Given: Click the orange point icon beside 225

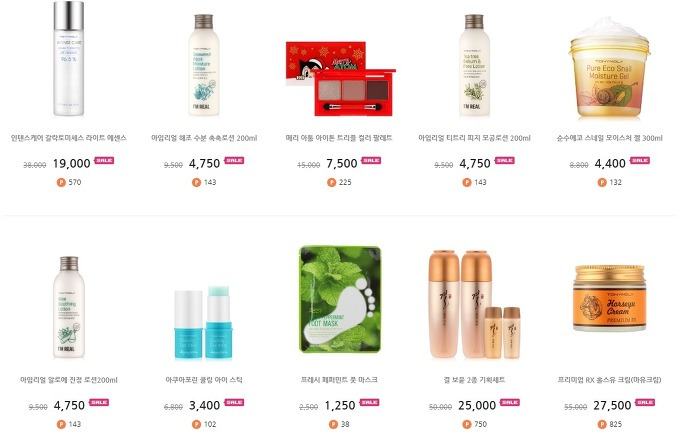Looking at the screenshot, I should [x=331, y=182].
